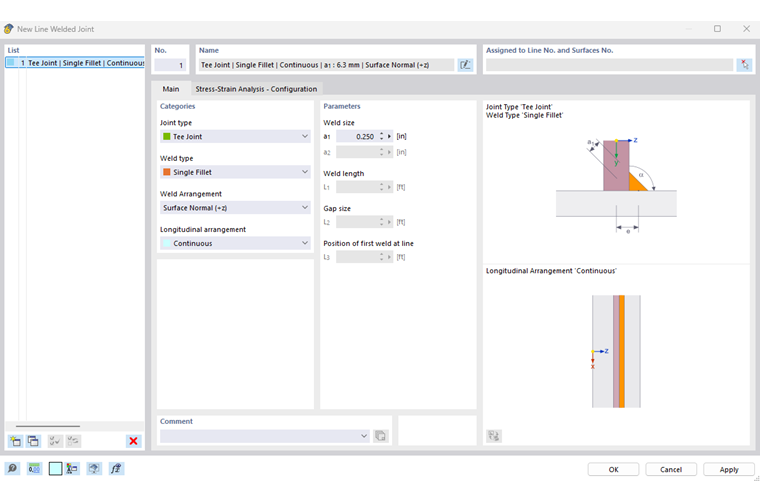Open the Joint type Tee Joint dropdown
The image size is (760, 503).
coord(235,137)
